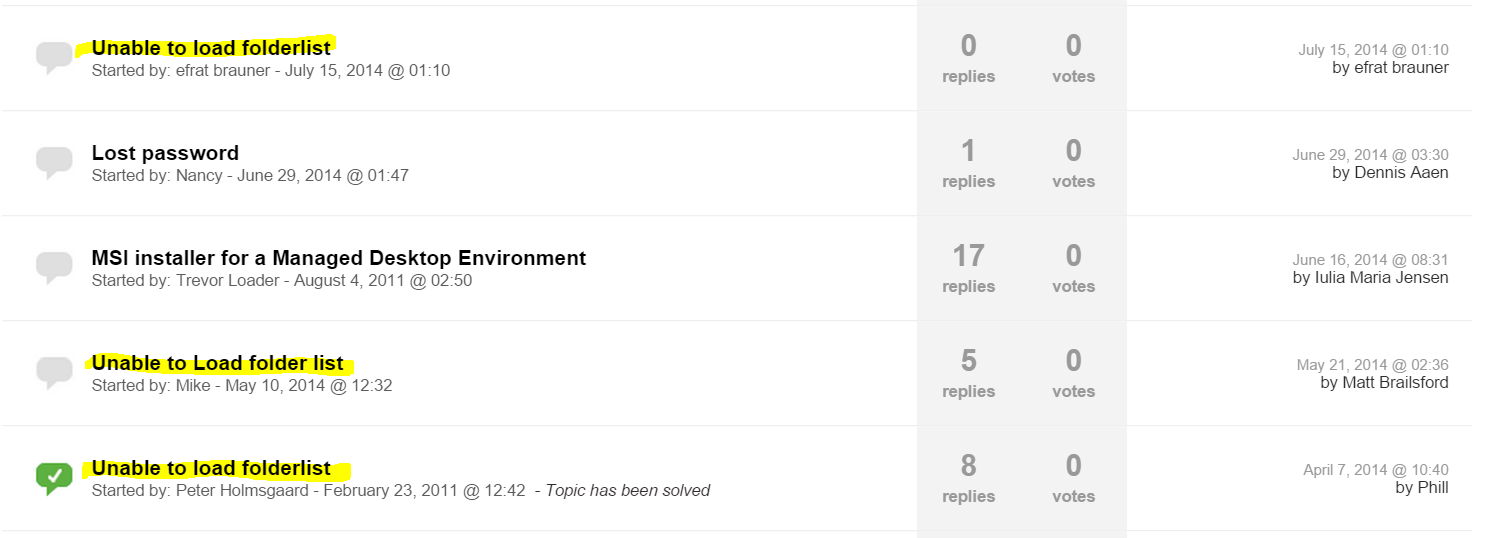The image size is (1492, 538).
Task: Click last post author Dennis Aaen
Action: click(x=1399, y=173)
